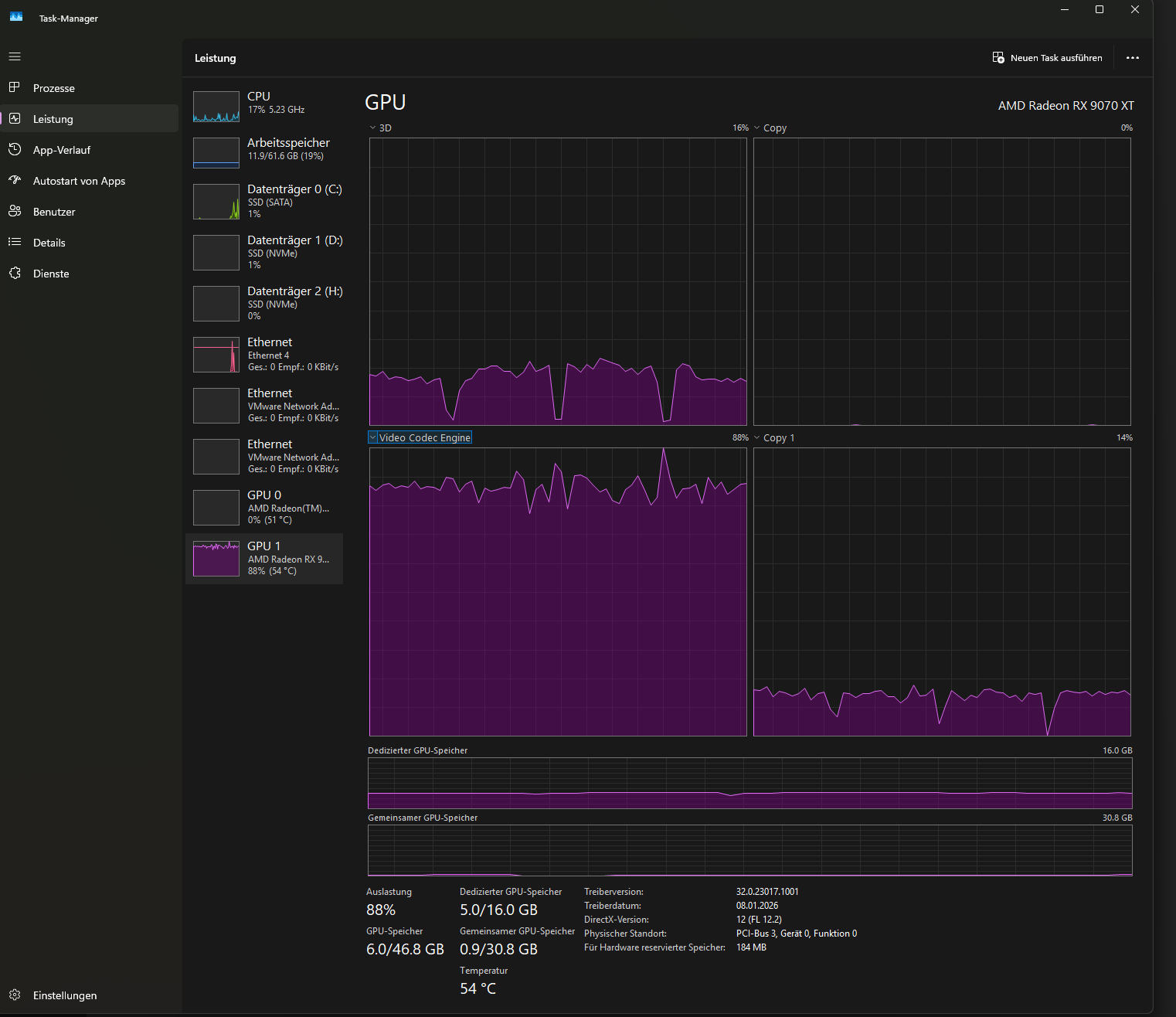1176x1017 pixels.
Task: Maximize the Task-Manager window
Action: click(x=1100, y=9)
